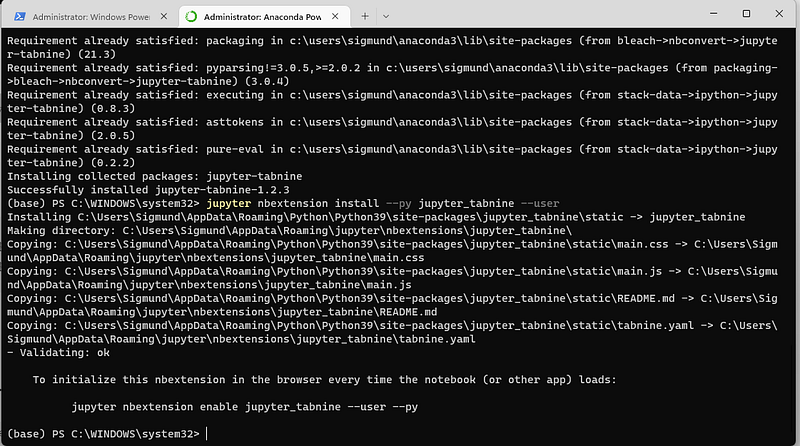Click the 'Copying:' line for main.css

pos(392,251)
